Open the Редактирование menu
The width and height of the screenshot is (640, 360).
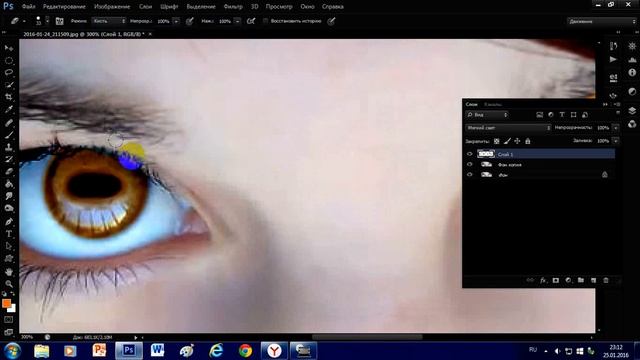pos(64,7)
